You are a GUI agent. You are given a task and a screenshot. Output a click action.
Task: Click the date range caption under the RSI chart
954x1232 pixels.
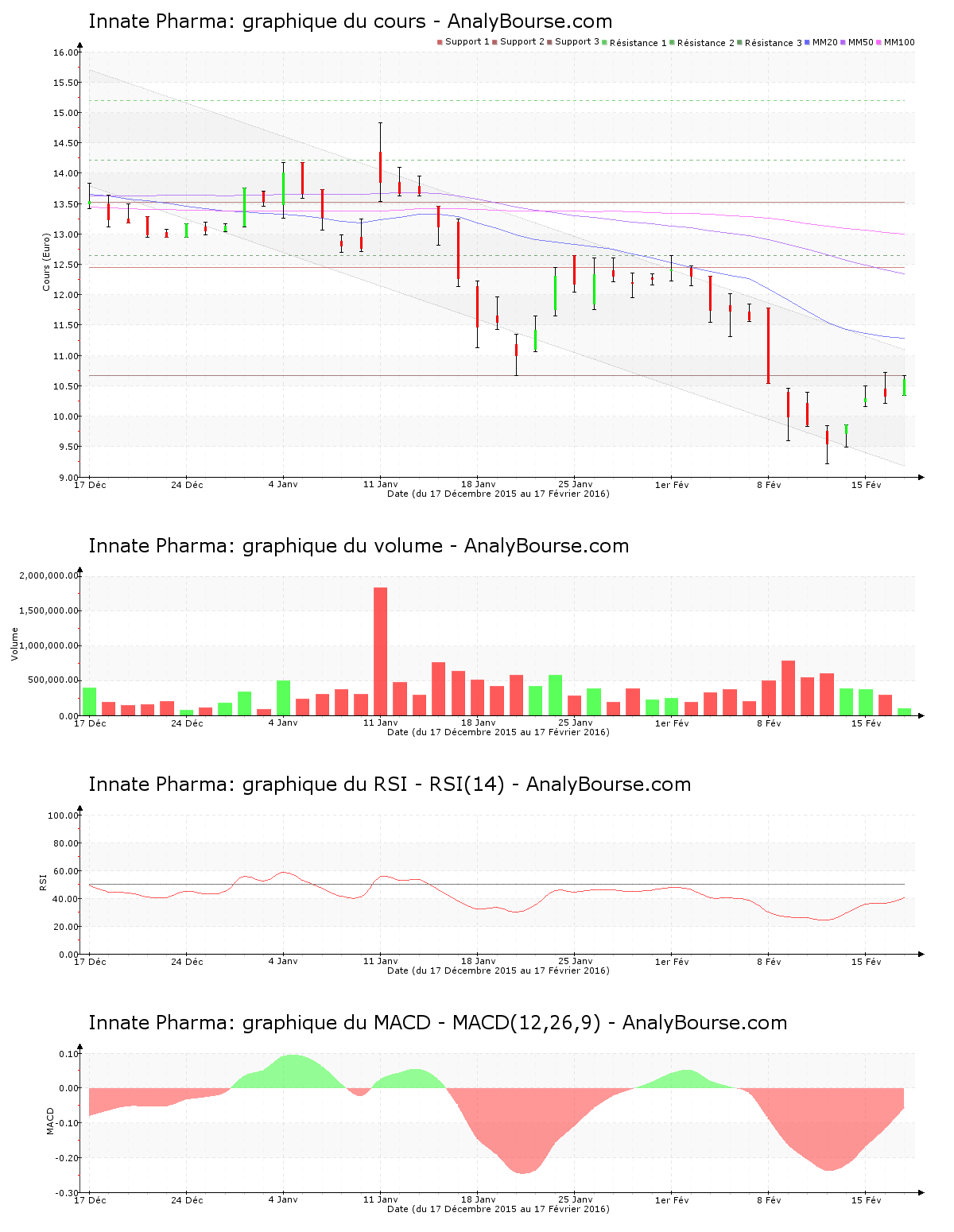(498, 970)
